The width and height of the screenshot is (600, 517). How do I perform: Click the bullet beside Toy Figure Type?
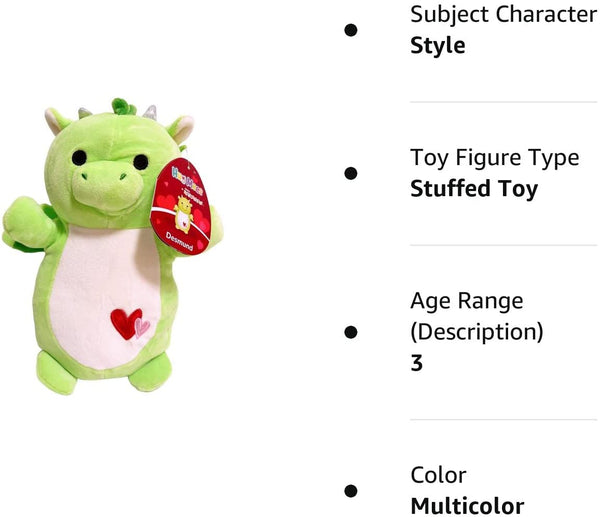tap(351, 173)
